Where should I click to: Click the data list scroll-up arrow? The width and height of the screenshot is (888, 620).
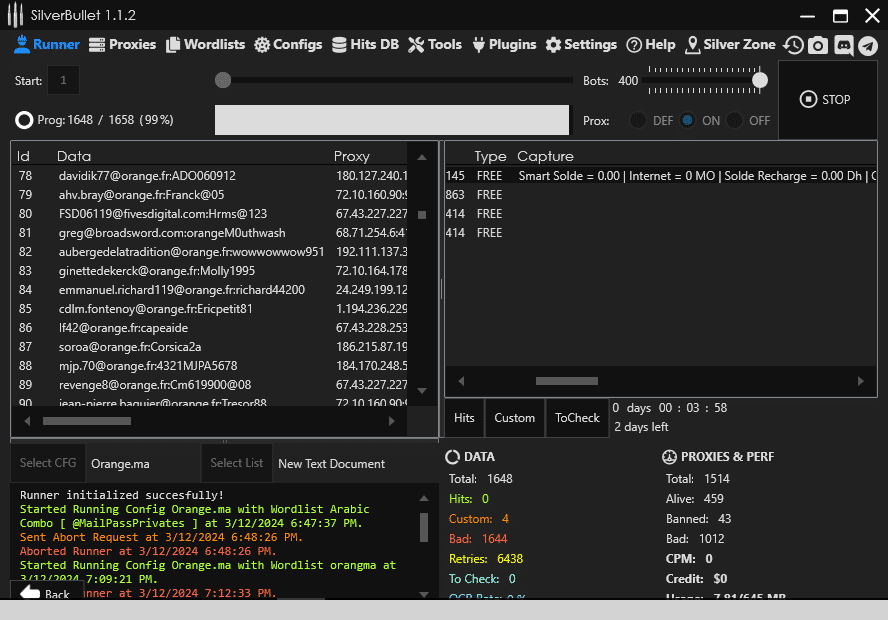[422, 156]
